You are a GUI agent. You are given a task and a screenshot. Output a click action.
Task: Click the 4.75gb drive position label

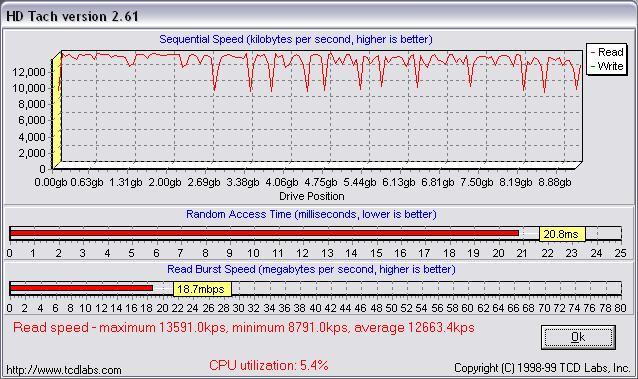coord(321,182)
